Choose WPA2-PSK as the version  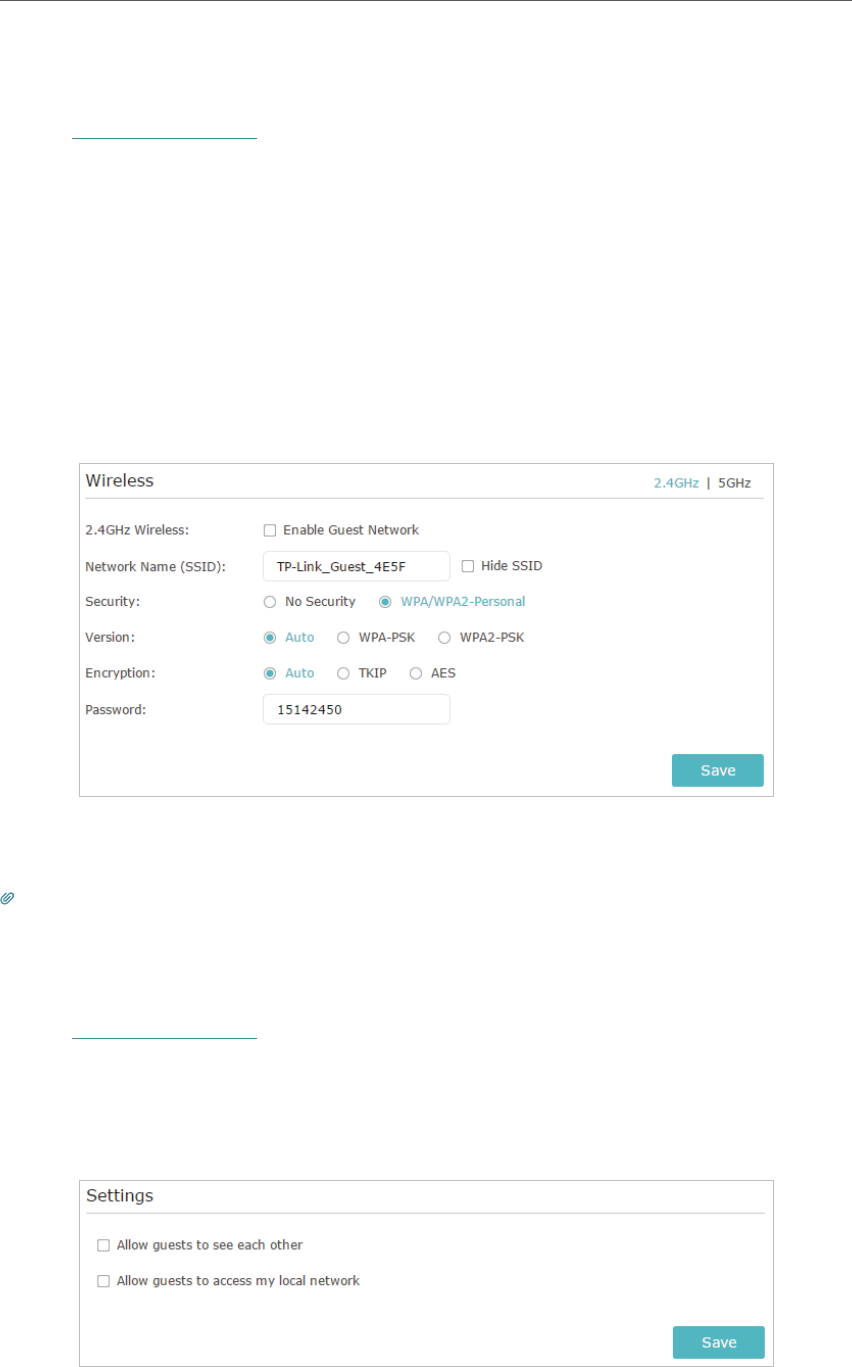click(x=444, y=637)
